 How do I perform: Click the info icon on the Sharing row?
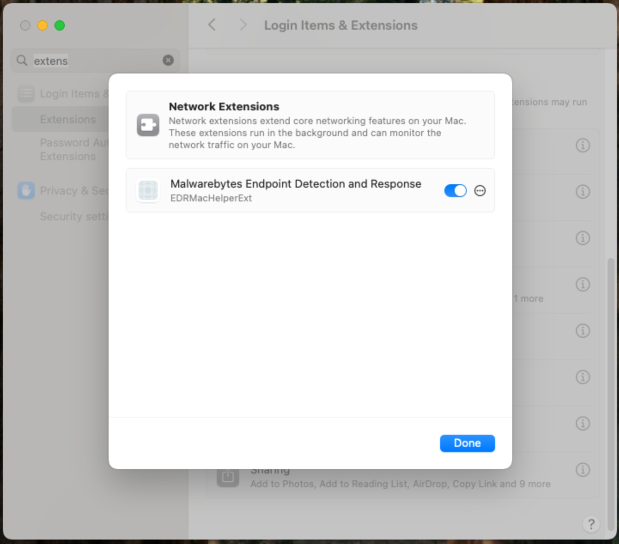pos(583,470)
